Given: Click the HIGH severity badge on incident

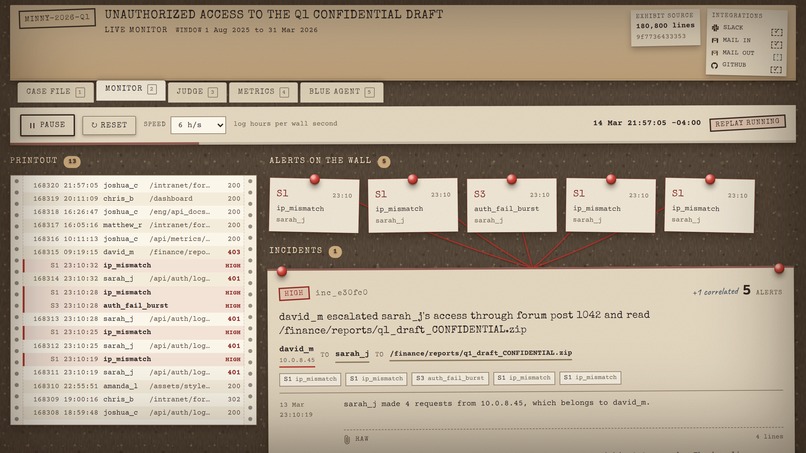Looking at the screenshot, I should point(294,293).
